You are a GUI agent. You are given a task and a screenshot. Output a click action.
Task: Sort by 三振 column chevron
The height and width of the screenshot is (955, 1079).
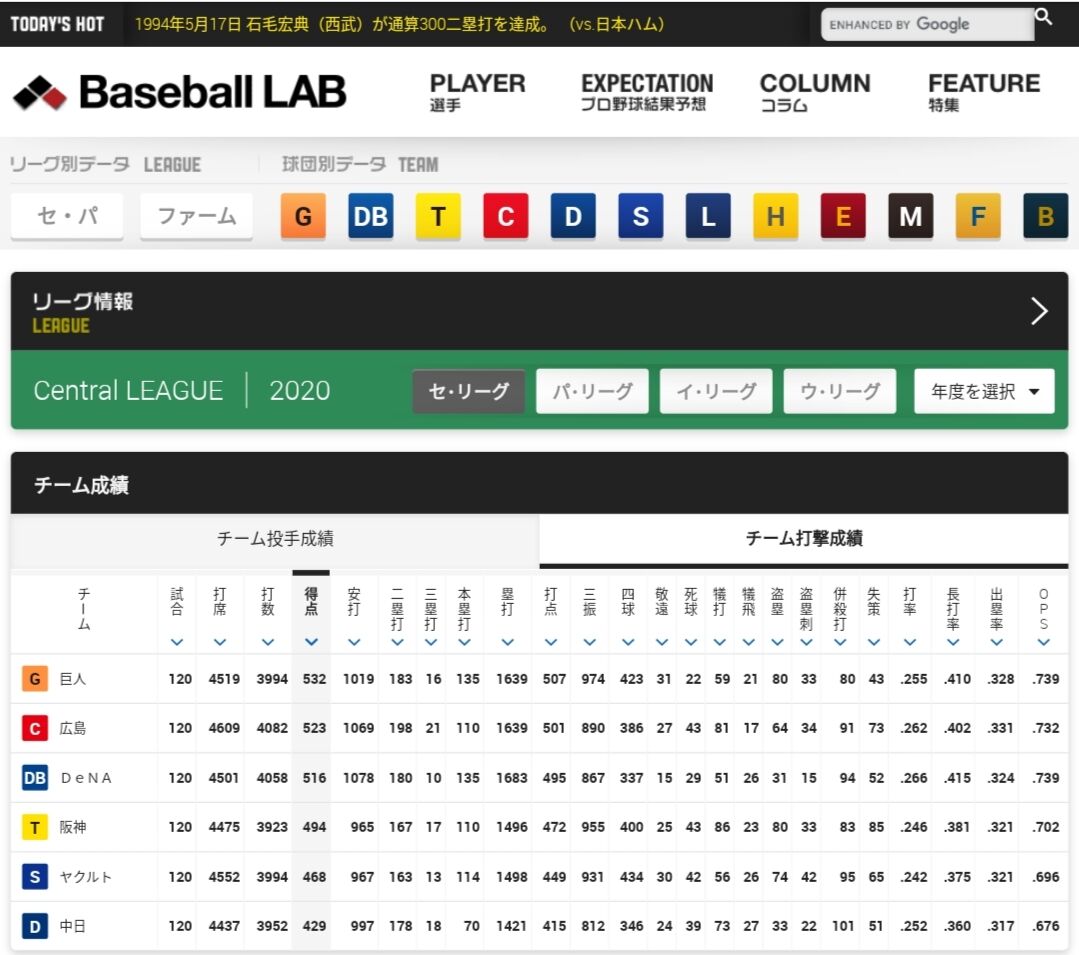pos(589,642)
